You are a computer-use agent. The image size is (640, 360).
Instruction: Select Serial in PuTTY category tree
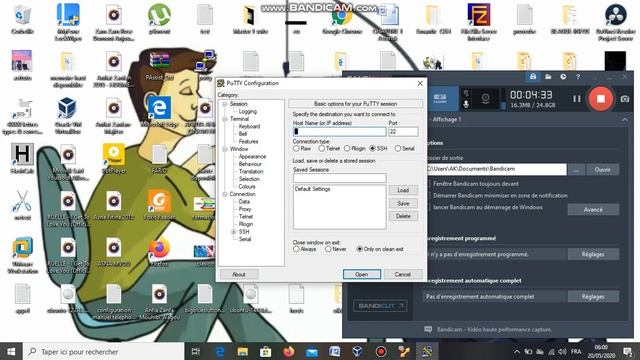[x=245, y=239]
